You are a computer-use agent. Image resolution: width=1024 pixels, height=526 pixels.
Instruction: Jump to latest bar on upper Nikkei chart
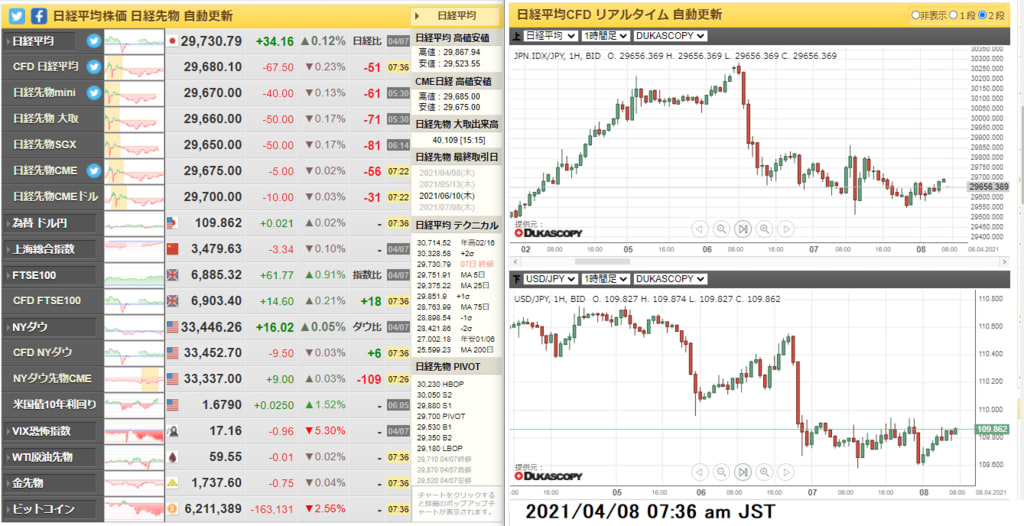(x=743, y=229)
